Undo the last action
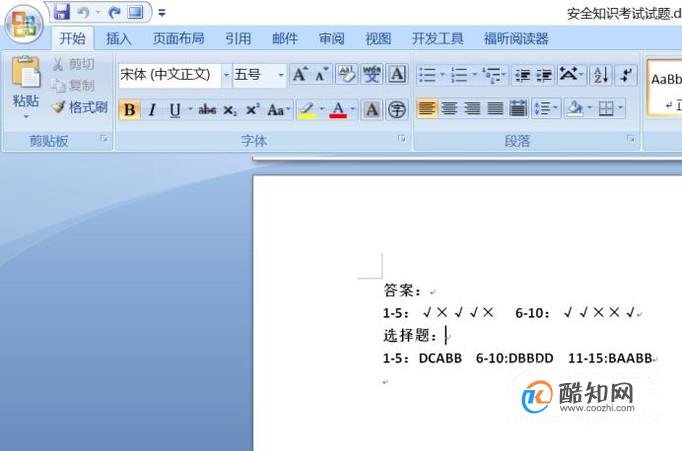Screen dimensions: 682x451 click(x=83, y=13)
